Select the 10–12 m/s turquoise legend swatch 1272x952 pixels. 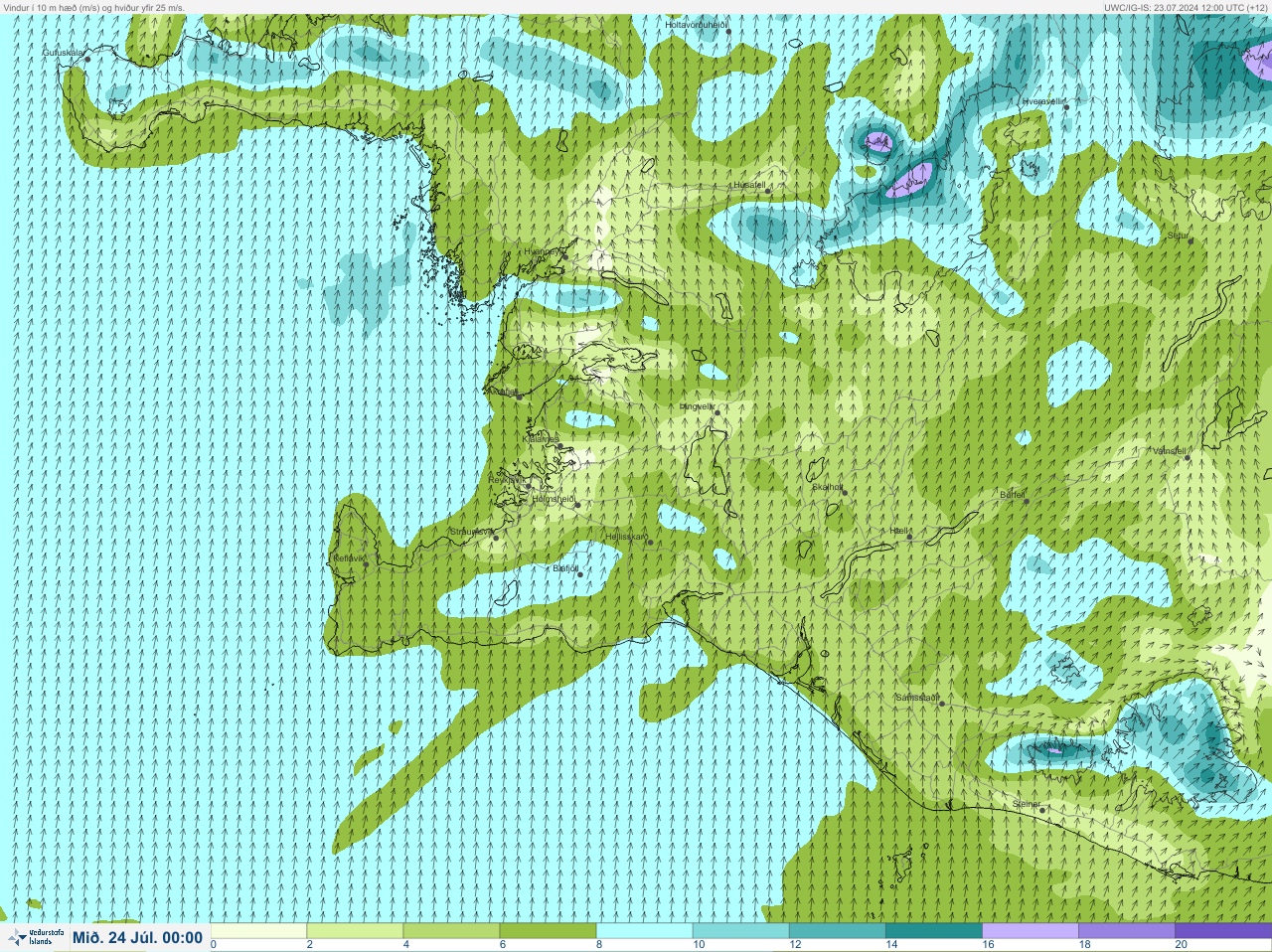pos(740,931)
